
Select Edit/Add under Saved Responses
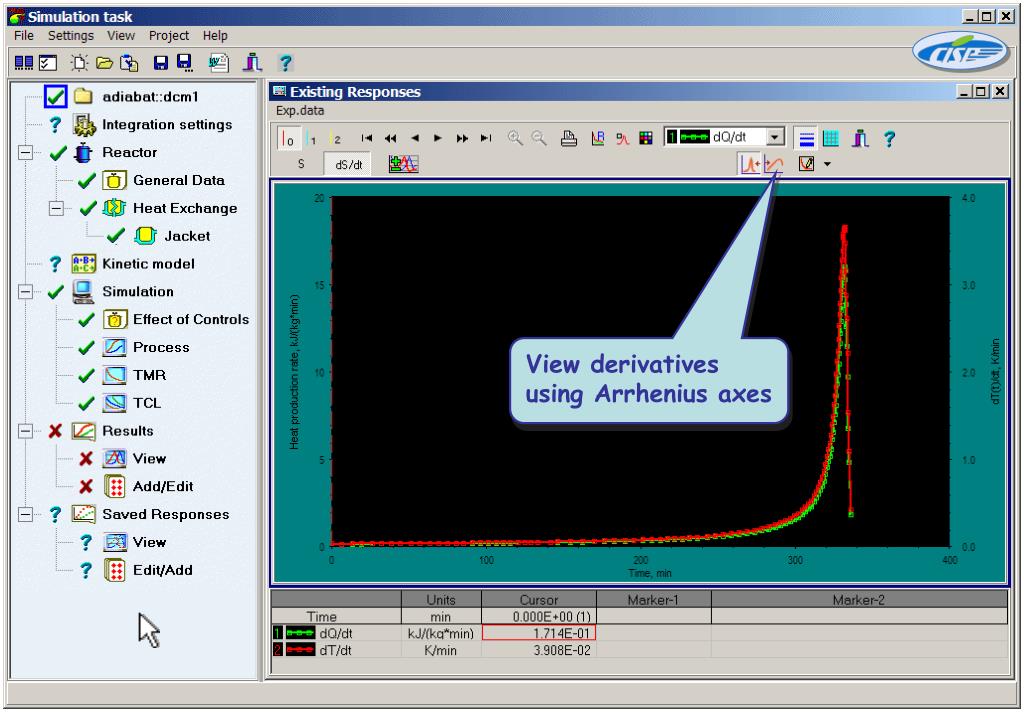(x=163, y=570)
